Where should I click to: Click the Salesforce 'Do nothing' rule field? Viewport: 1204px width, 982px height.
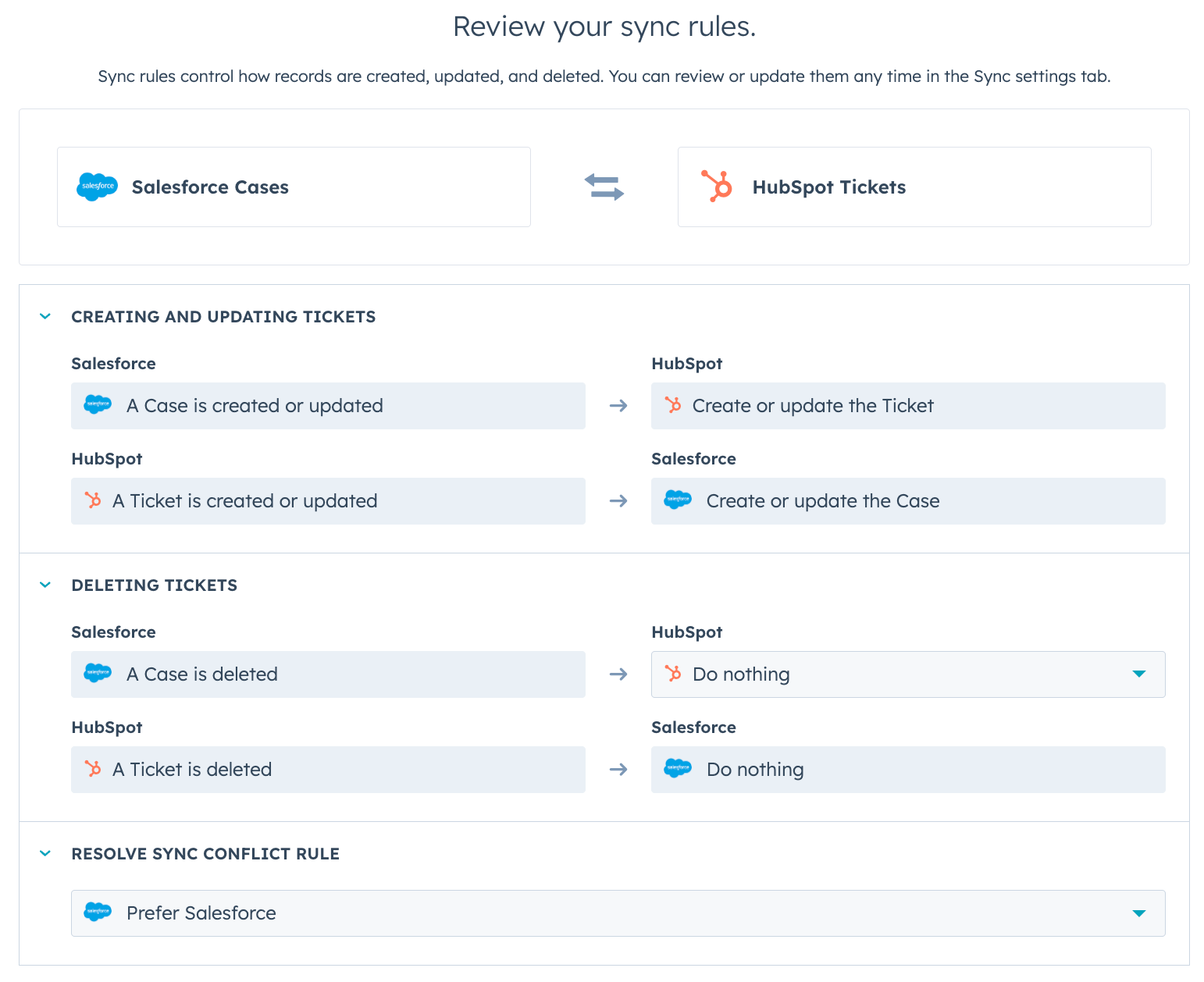click(907, 769)
